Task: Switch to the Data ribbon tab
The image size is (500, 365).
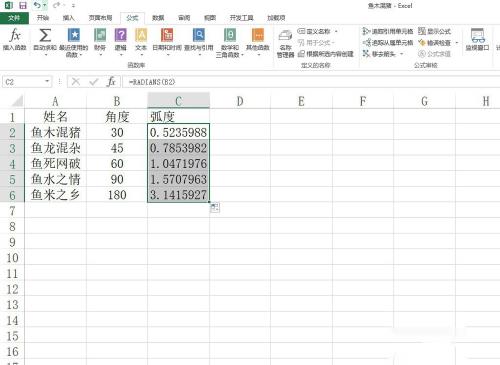Action: click(x=158, y=18)
